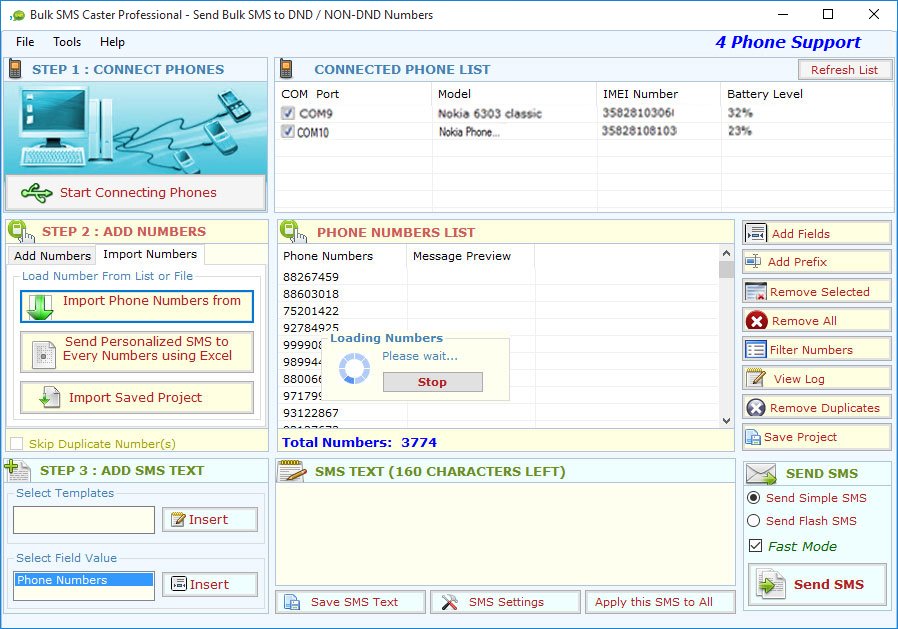Image resolution: width=898 pixels, height=629 pixels.
Task: Click the Personalized SMS Excel document icon
Action: 44,355
